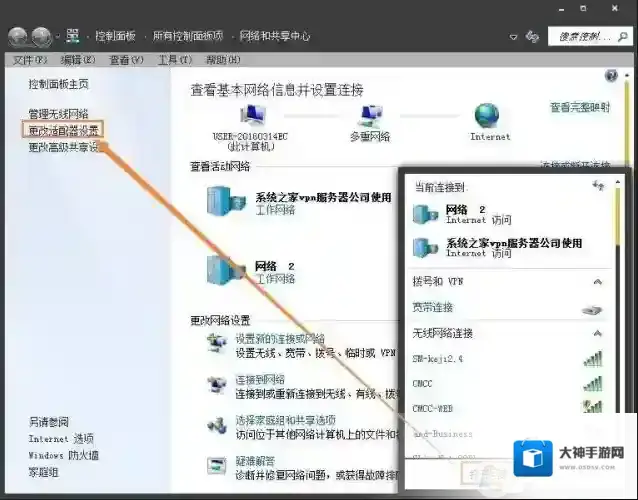638x500 pixels.
Task: Open Internet 选项 in See also section
Action: (61, 439)
